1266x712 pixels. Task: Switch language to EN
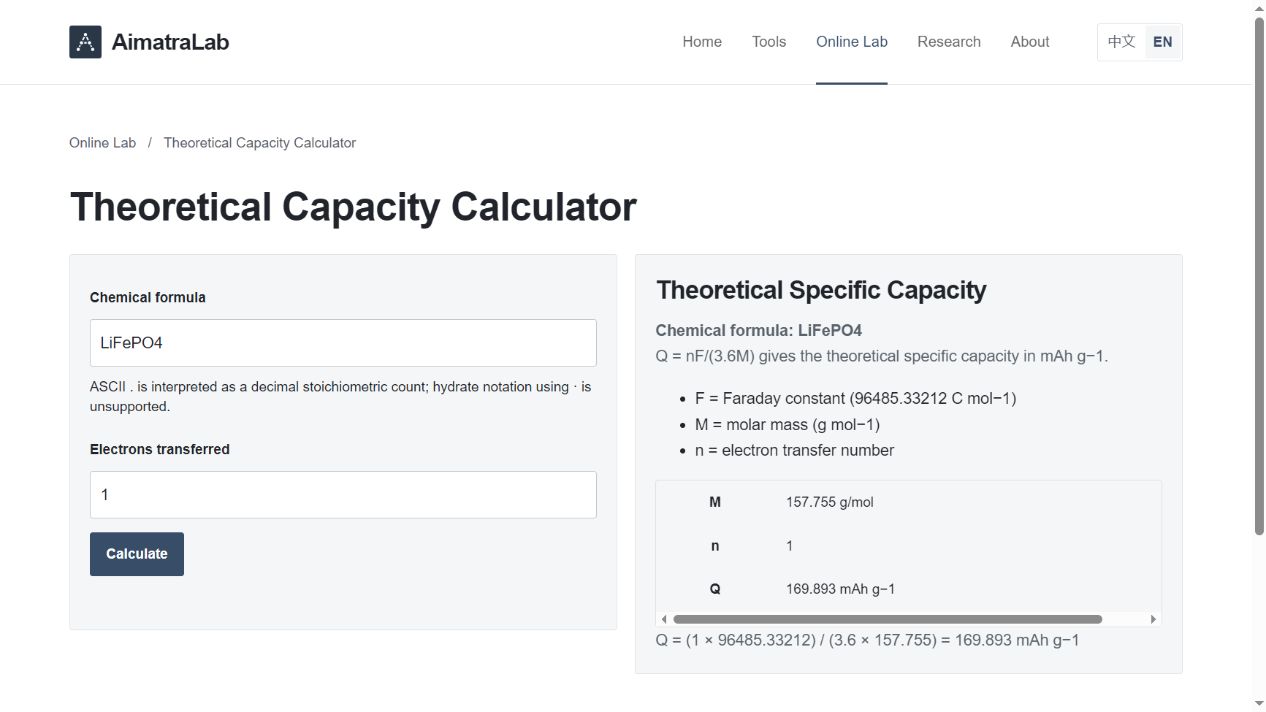pos(1162,42)
